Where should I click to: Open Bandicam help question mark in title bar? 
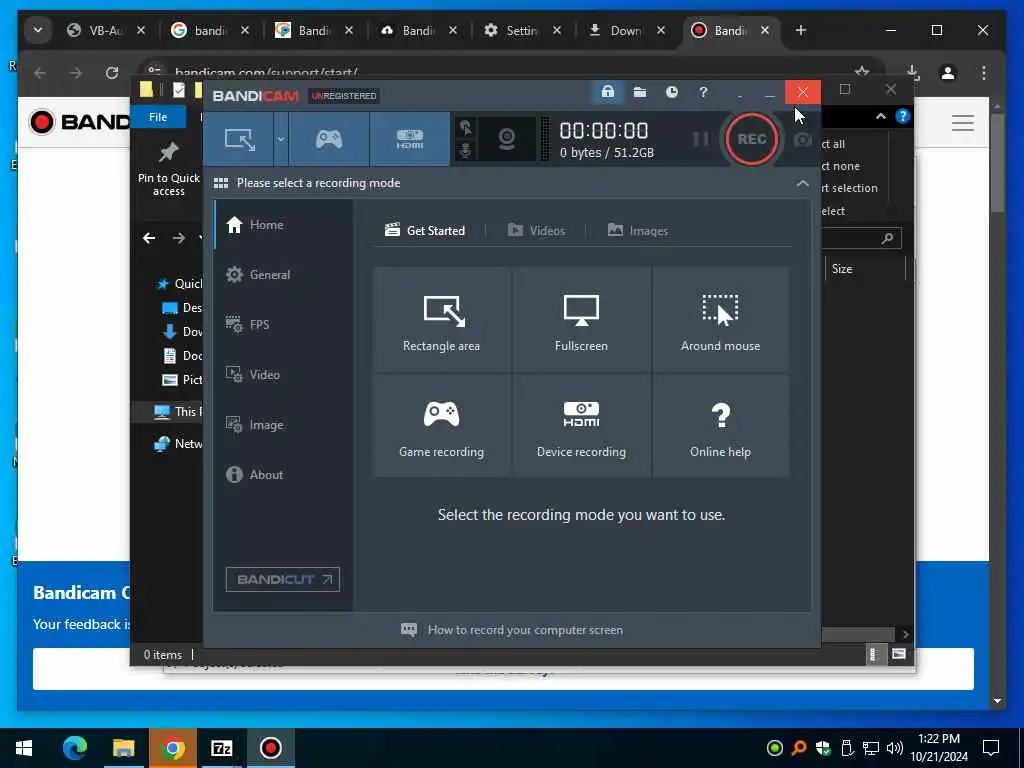(703, 93)
